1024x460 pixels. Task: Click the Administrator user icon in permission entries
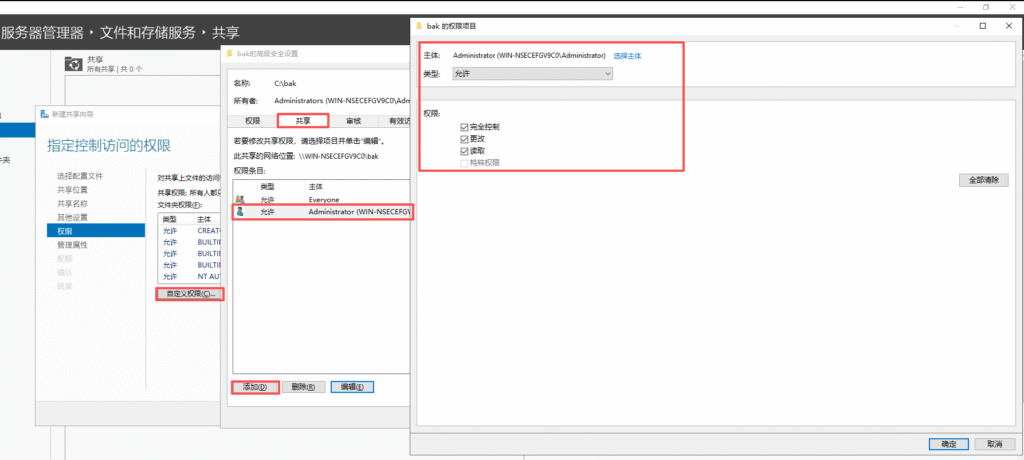coord(239,213)
